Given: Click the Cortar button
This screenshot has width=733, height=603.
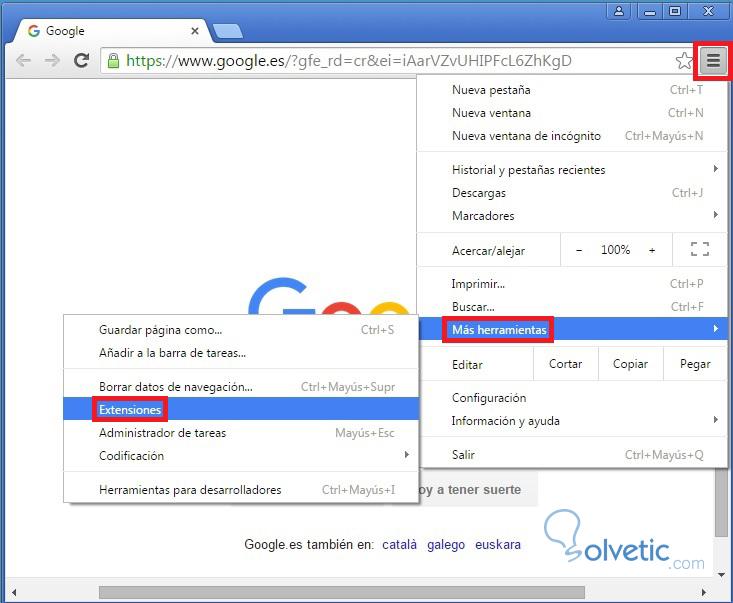Looking at the screenshot, I should (x=566, y=364).
